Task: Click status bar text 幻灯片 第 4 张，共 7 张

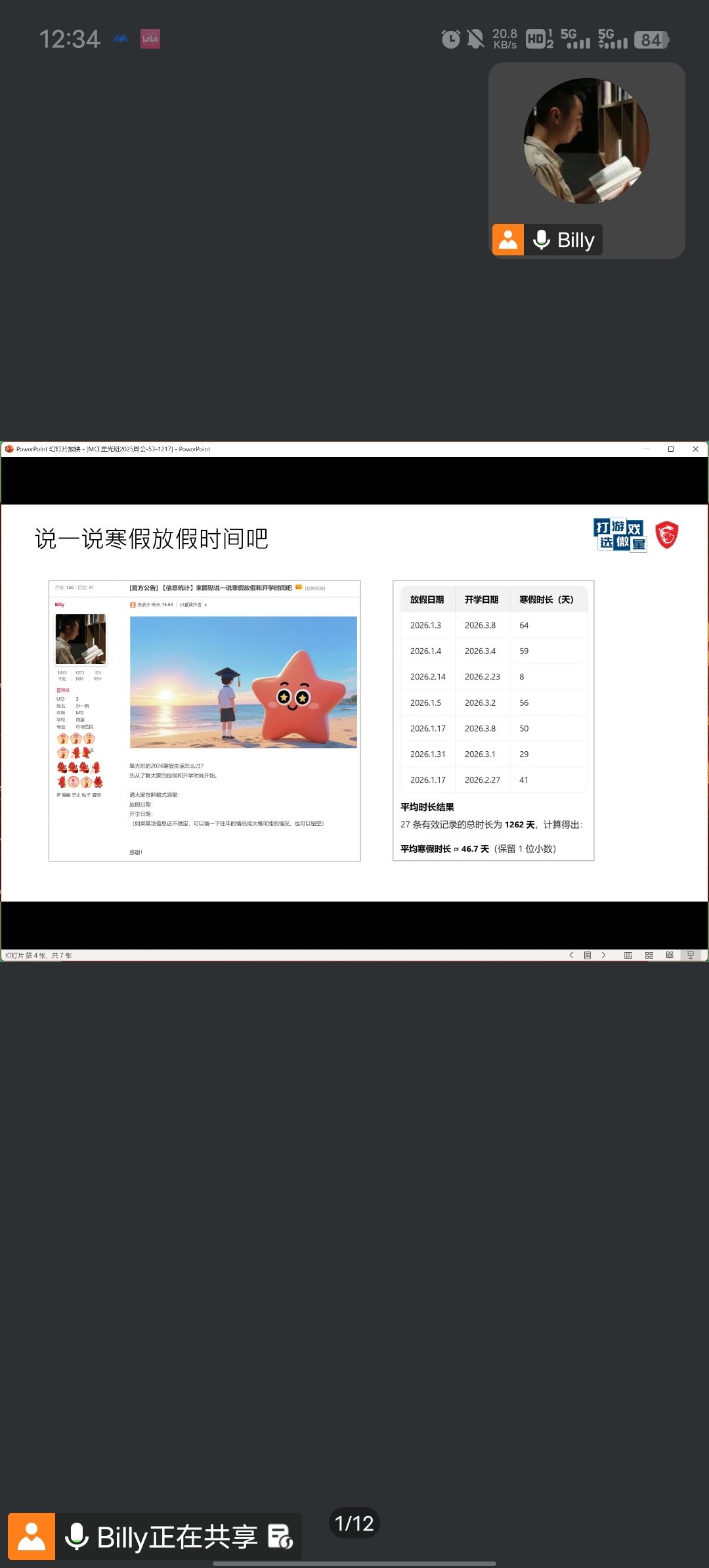Action: [x=38, y=955]
